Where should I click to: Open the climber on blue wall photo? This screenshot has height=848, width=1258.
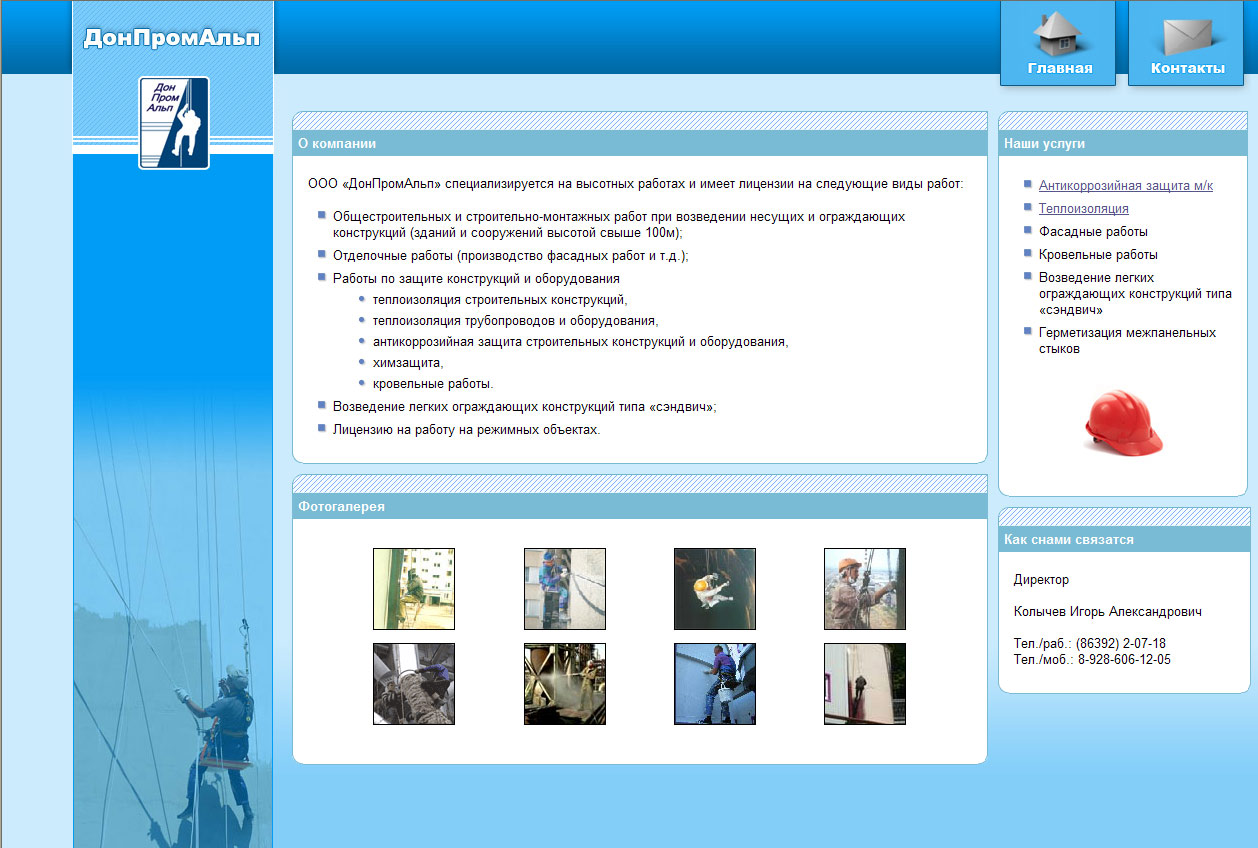tap(714, 683)
